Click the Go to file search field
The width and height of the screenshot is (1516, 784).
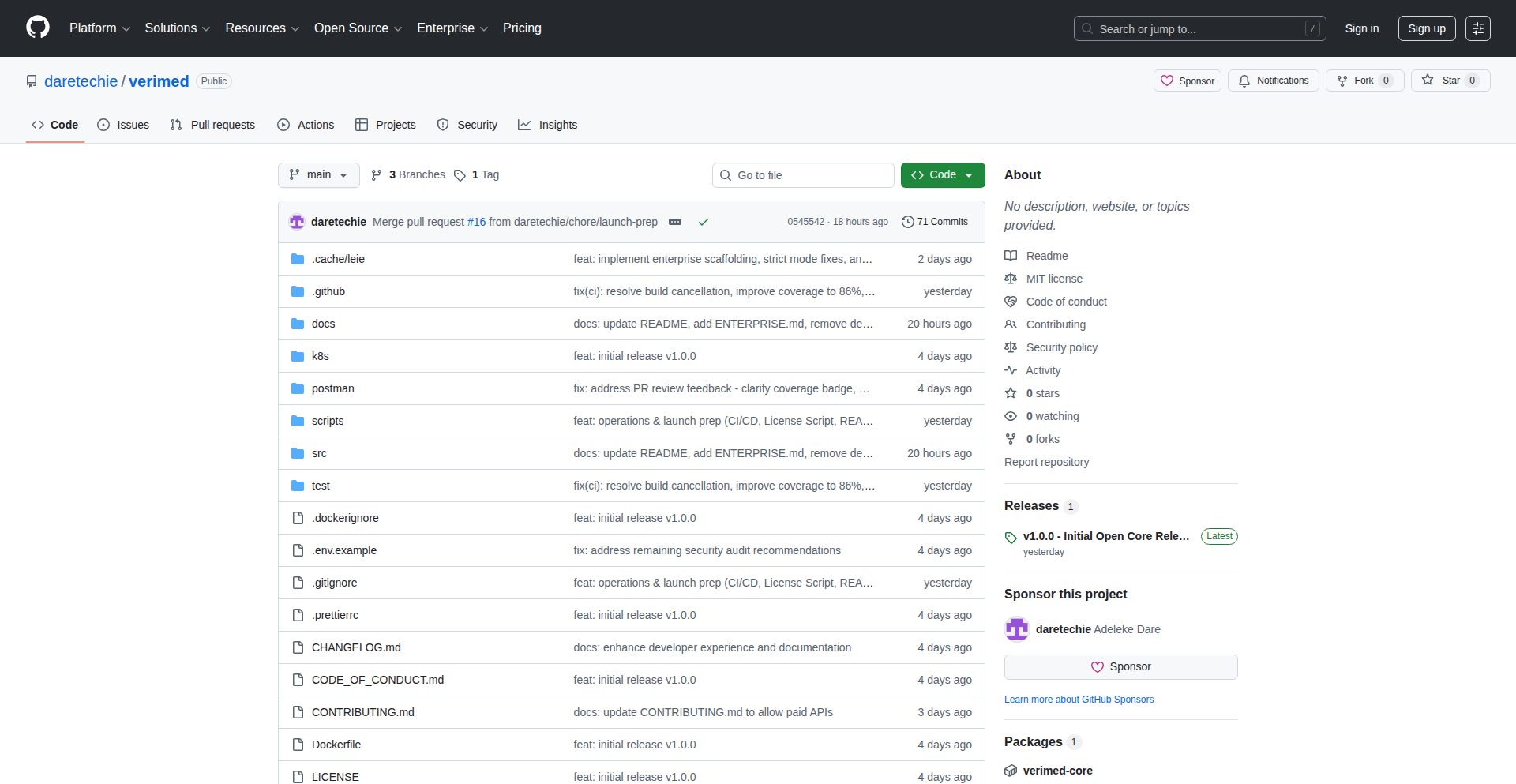pyautogui.click(x=803, y=174)
